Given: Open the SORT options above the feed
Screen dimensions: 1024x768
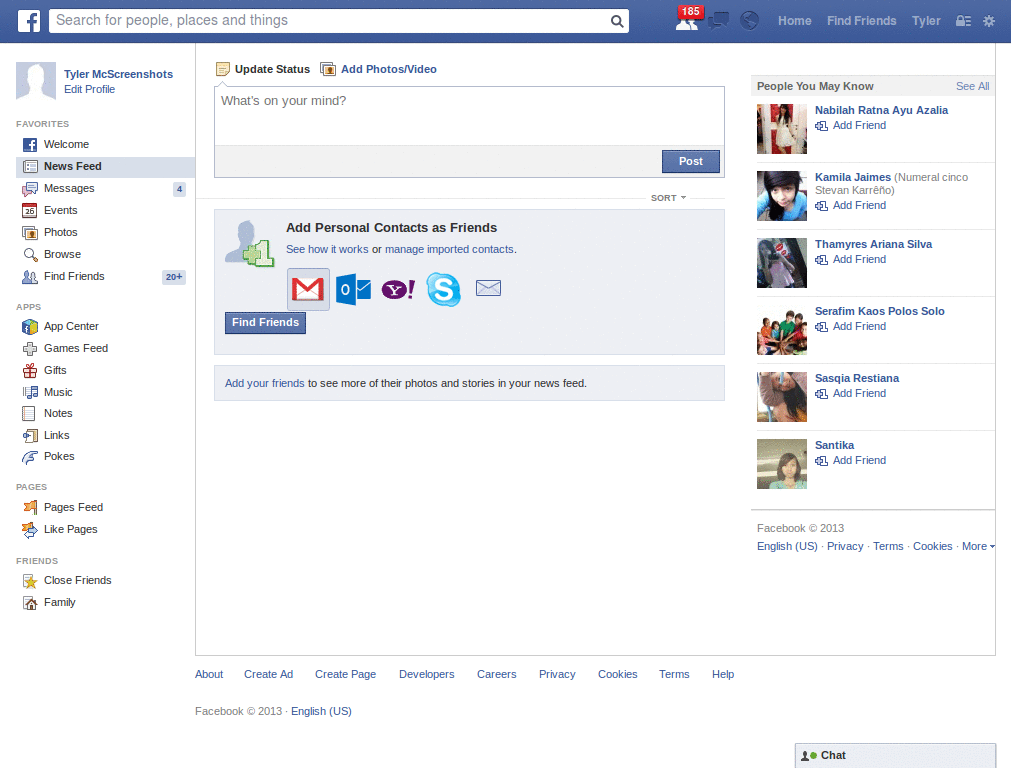Looking at the screenshot, I should click(667, 198).
